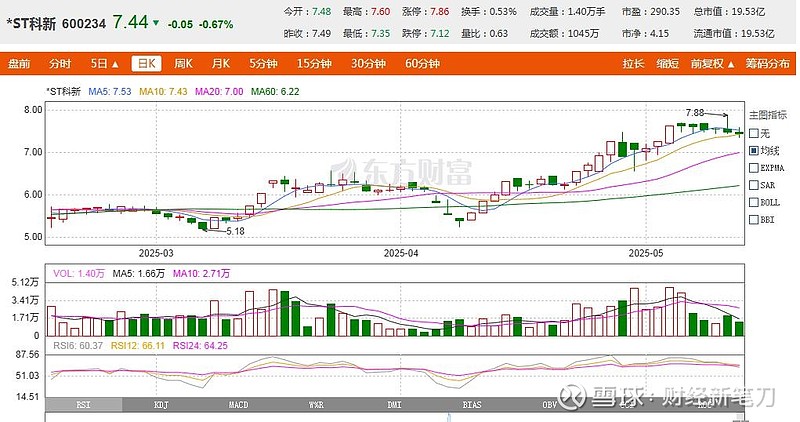
Task: Enable the BBI indicator checkbox
Action: tap(753, 218)
